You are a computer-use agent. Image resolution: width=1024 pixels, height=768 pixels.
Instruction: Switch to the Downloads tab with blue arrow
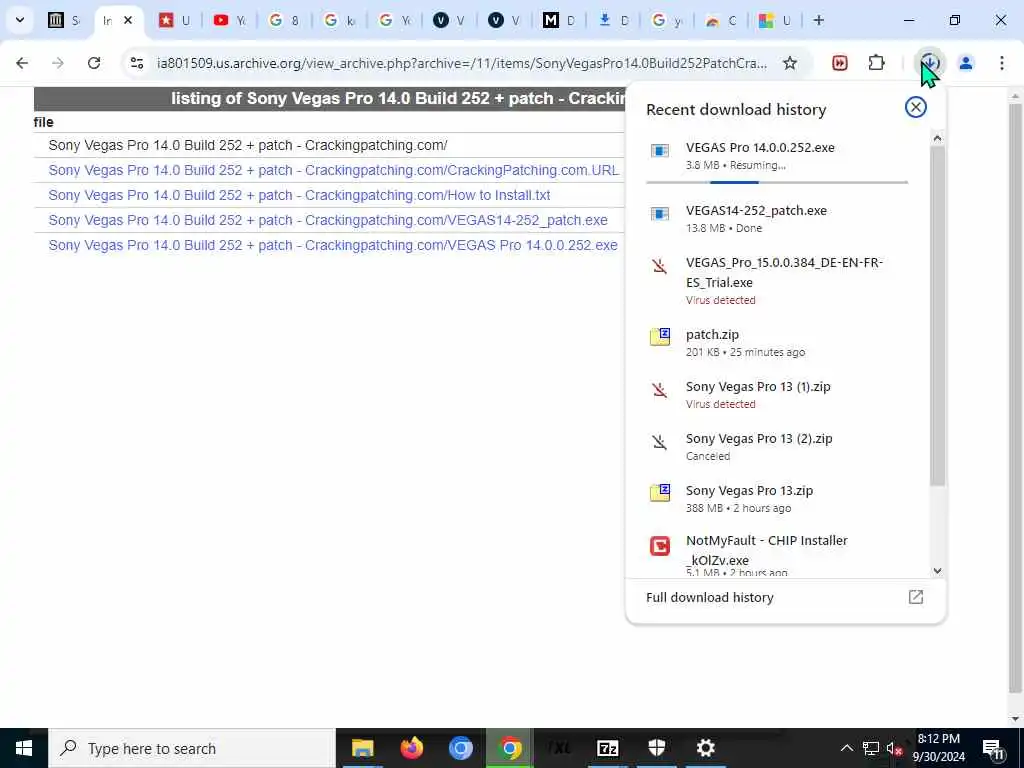pyautogui.click(x=615, y=20)
